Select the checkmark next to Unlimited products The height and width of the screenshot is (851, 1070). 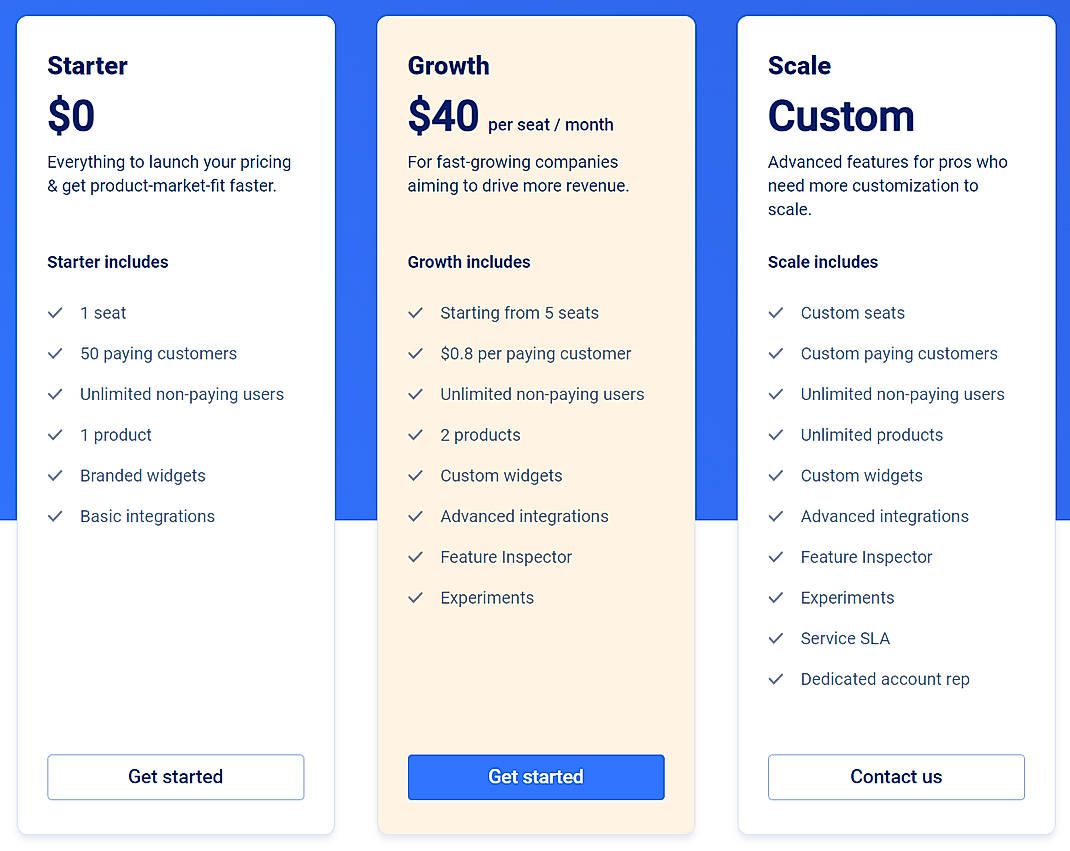pos(776,435)
